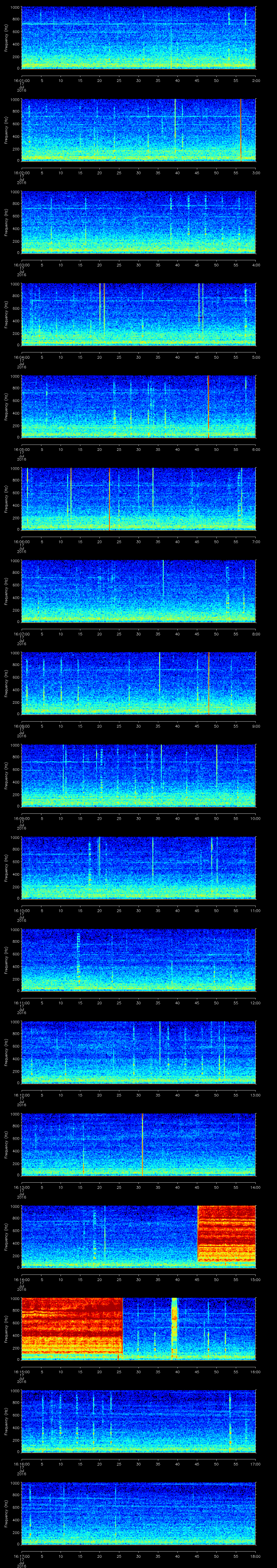Select the 14:00 end time label
The width and height of the screenshot is (277, 1568).
pos(255,1187)
